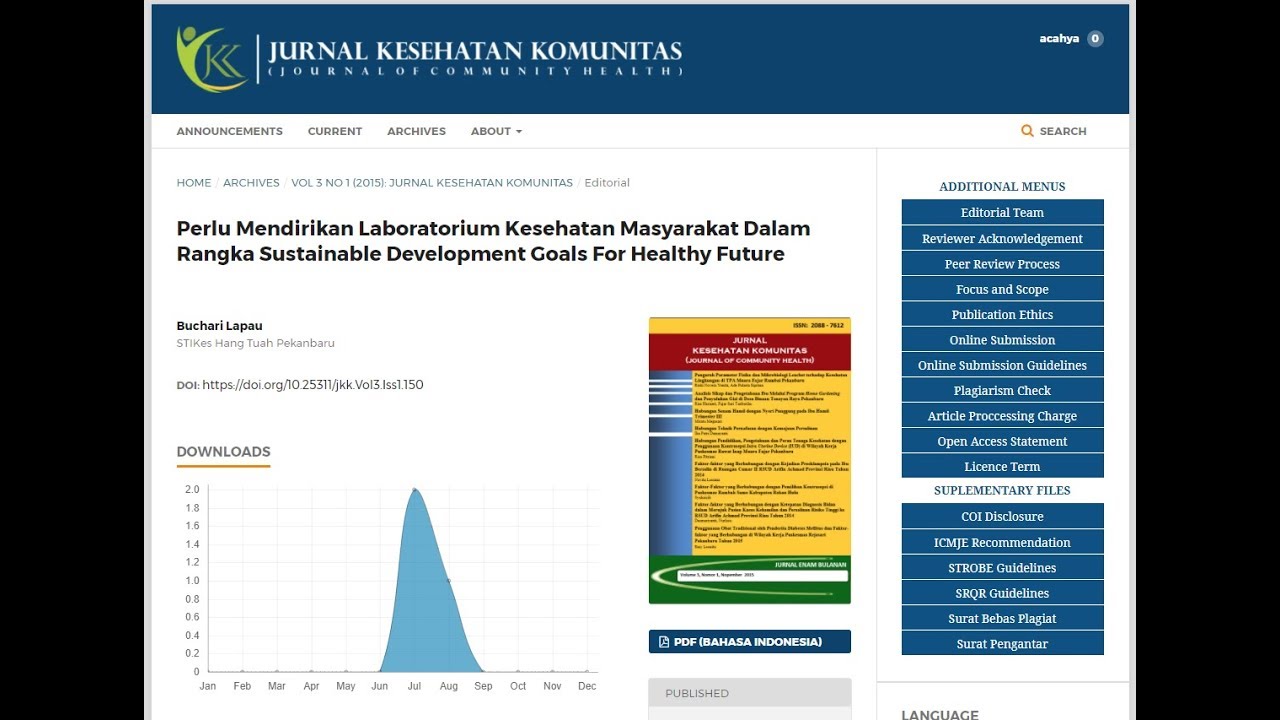Click the JKK journal logo
Screen dimensions: 1280x720
211,59
